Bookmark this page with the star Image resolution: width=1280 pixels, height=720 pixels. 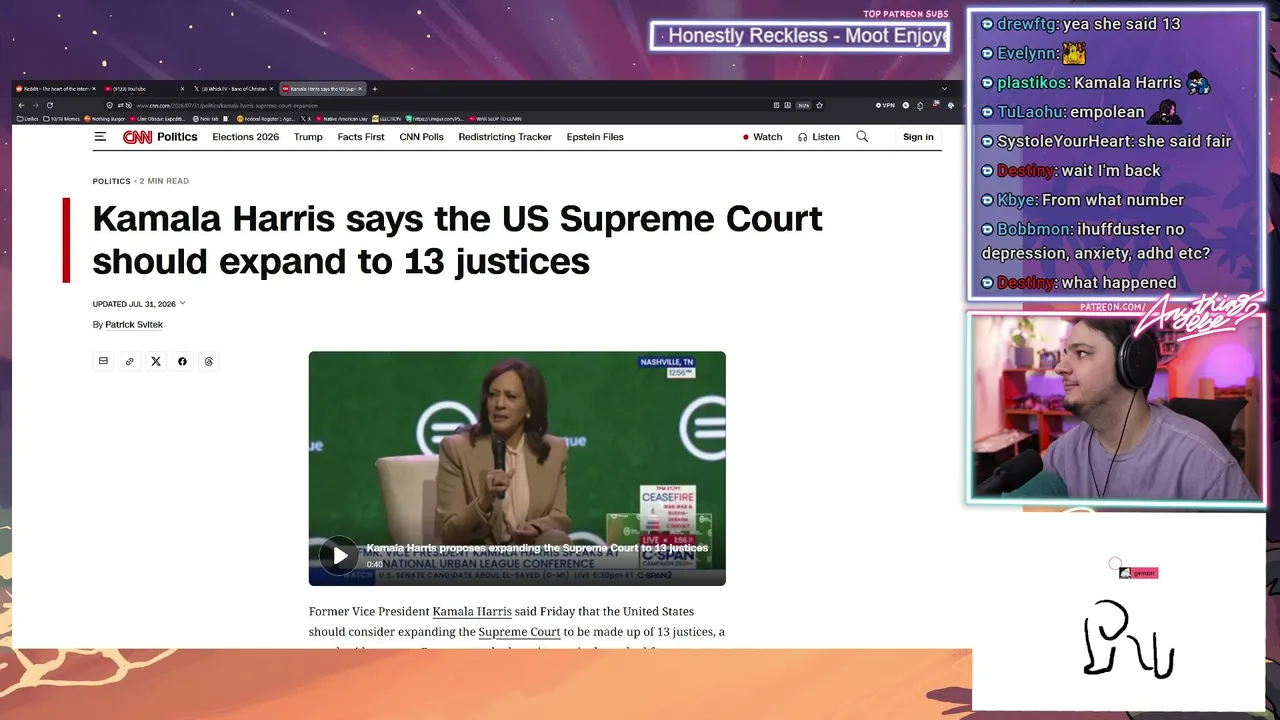coord(819,105)
